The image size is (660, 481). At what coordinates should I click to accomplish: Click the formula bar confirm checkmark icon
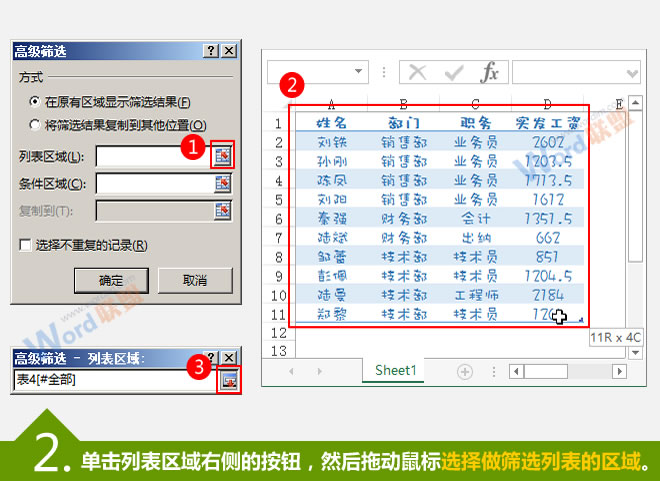coord(453,73)
